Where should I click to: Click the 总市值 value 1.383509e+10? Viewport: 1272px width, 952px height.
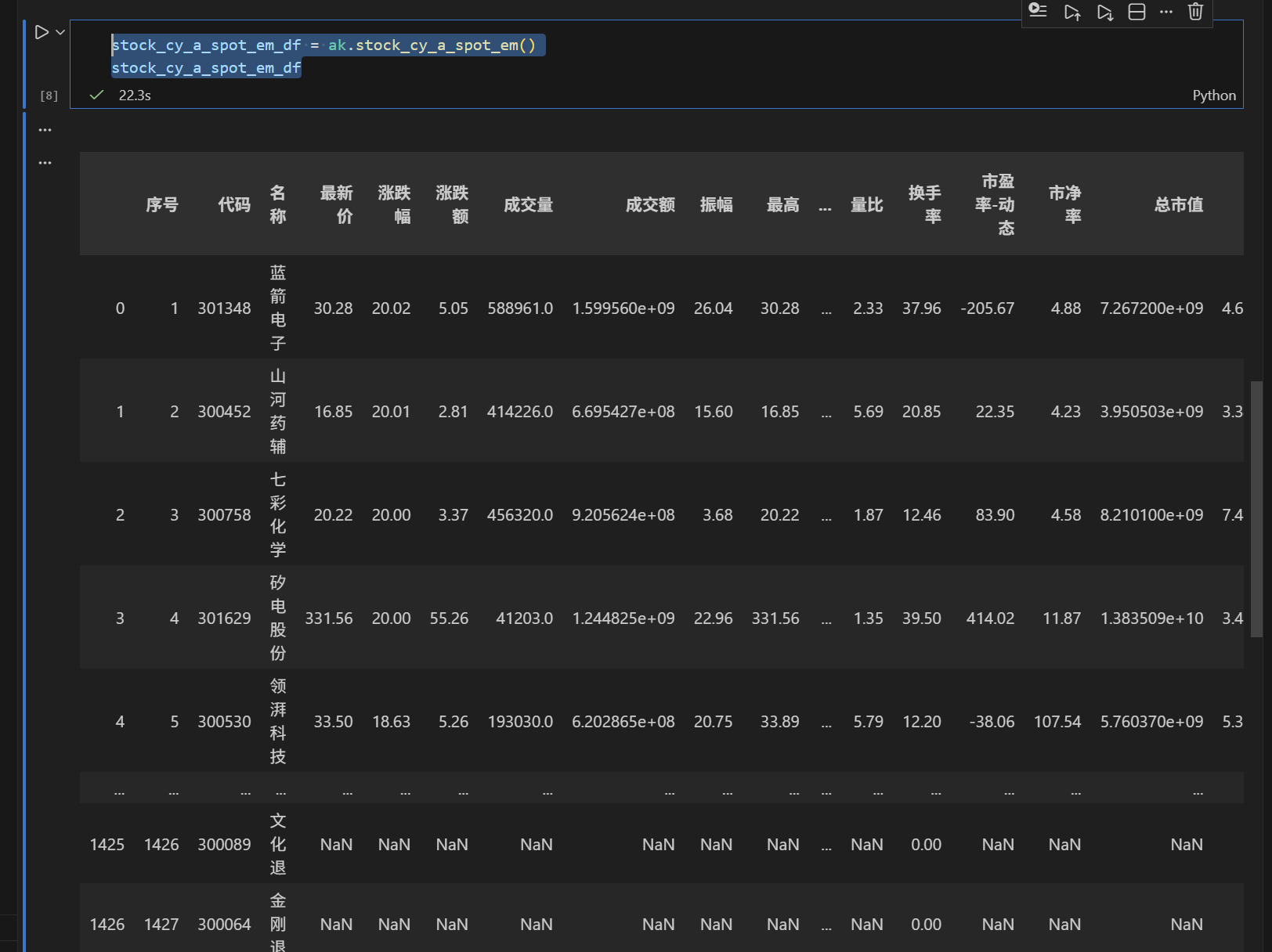click(x=1152, y=618)
